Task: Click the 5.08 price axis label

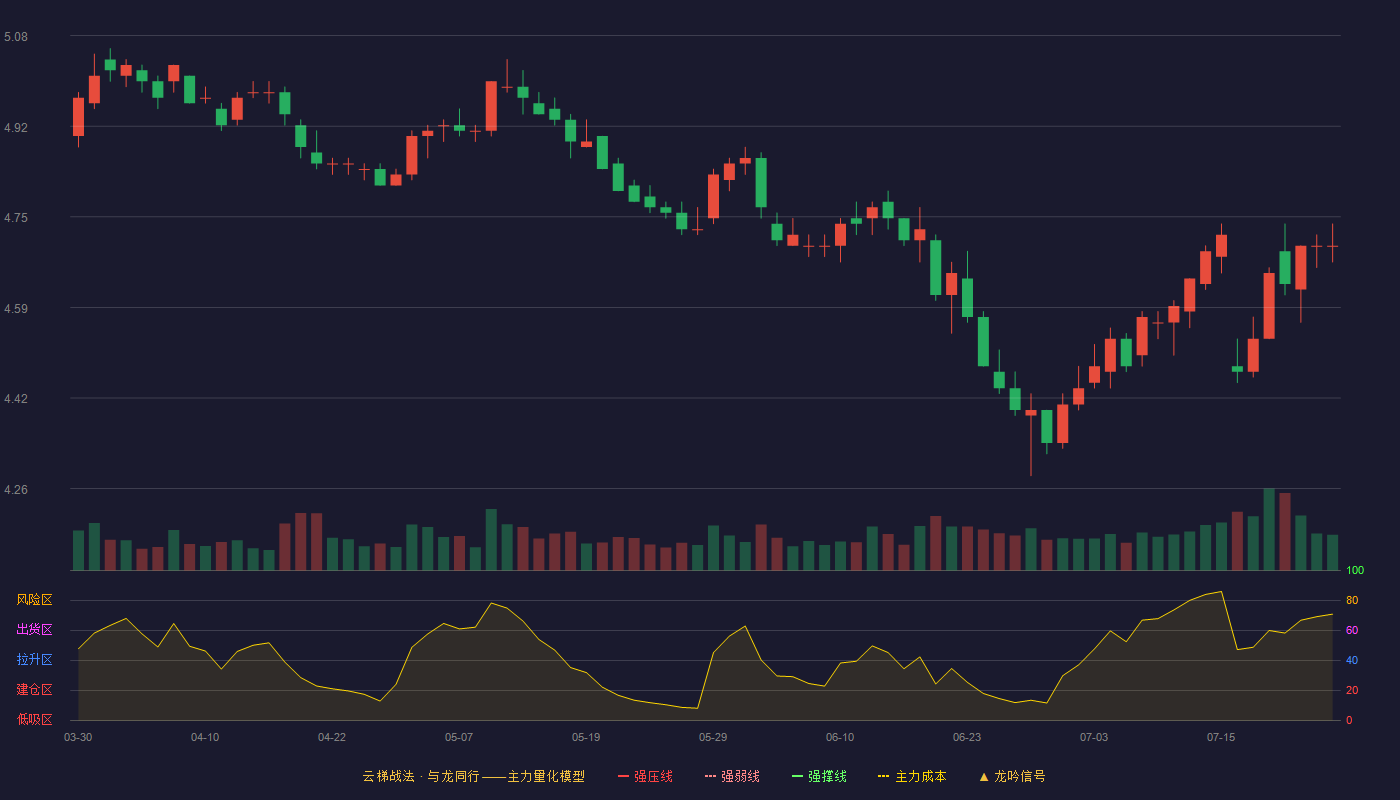Action: pos(16,37)
